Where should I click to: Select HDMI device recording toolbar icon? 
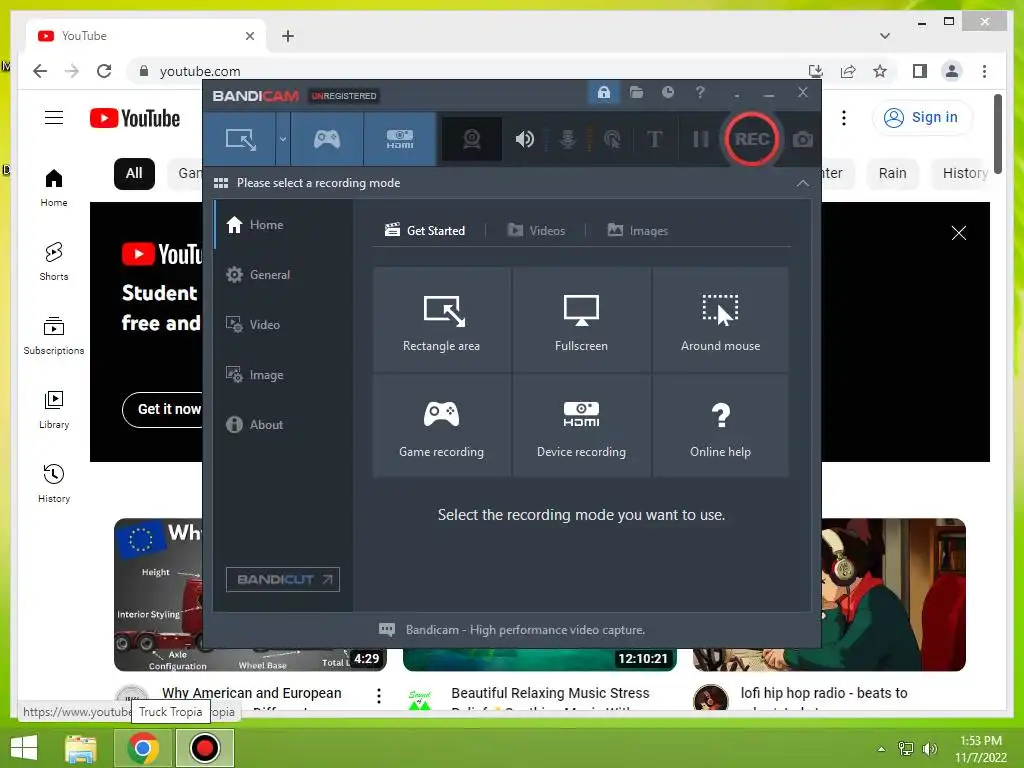[400, 139]
